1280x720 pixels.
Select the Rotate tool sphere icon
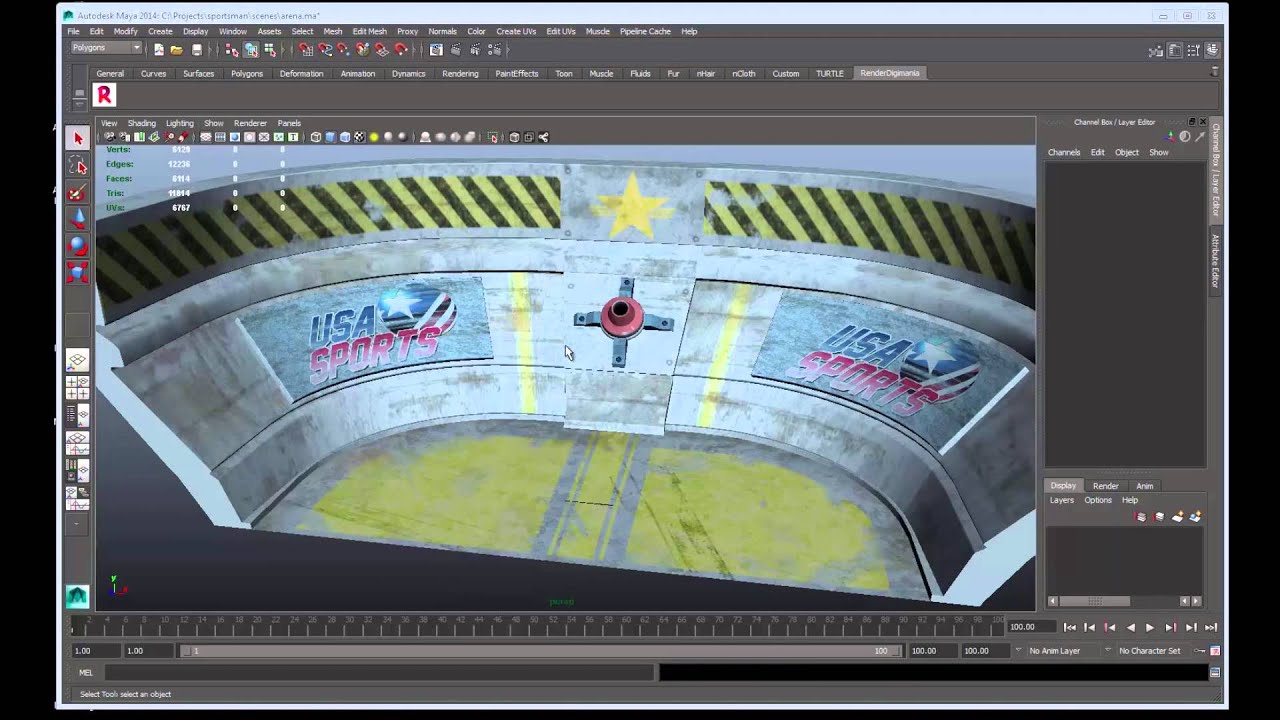(77, 246)
